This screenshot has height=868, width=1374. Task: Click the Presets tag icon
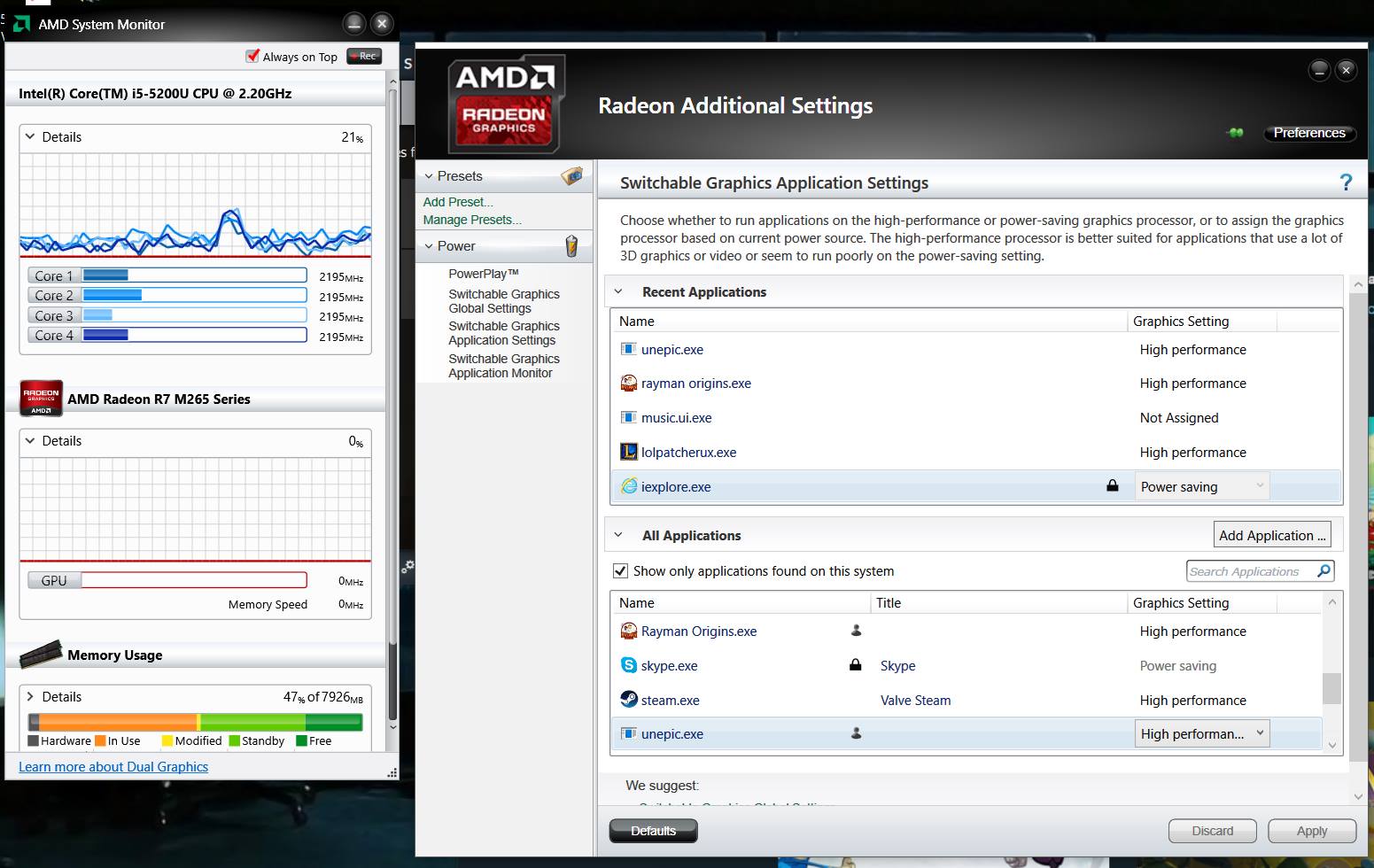click(x=572, y=175)
